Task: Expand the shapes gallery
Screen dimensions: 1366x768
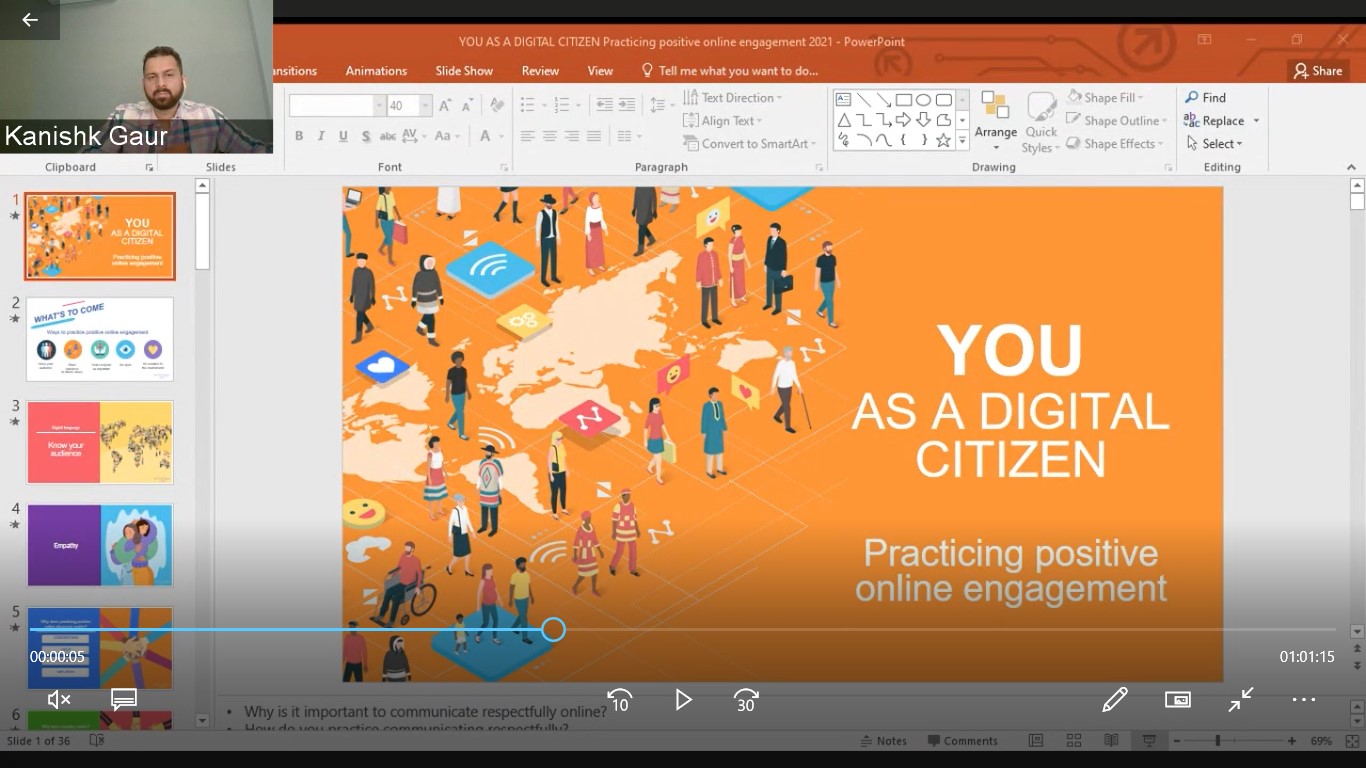Action: click(962, 140)
